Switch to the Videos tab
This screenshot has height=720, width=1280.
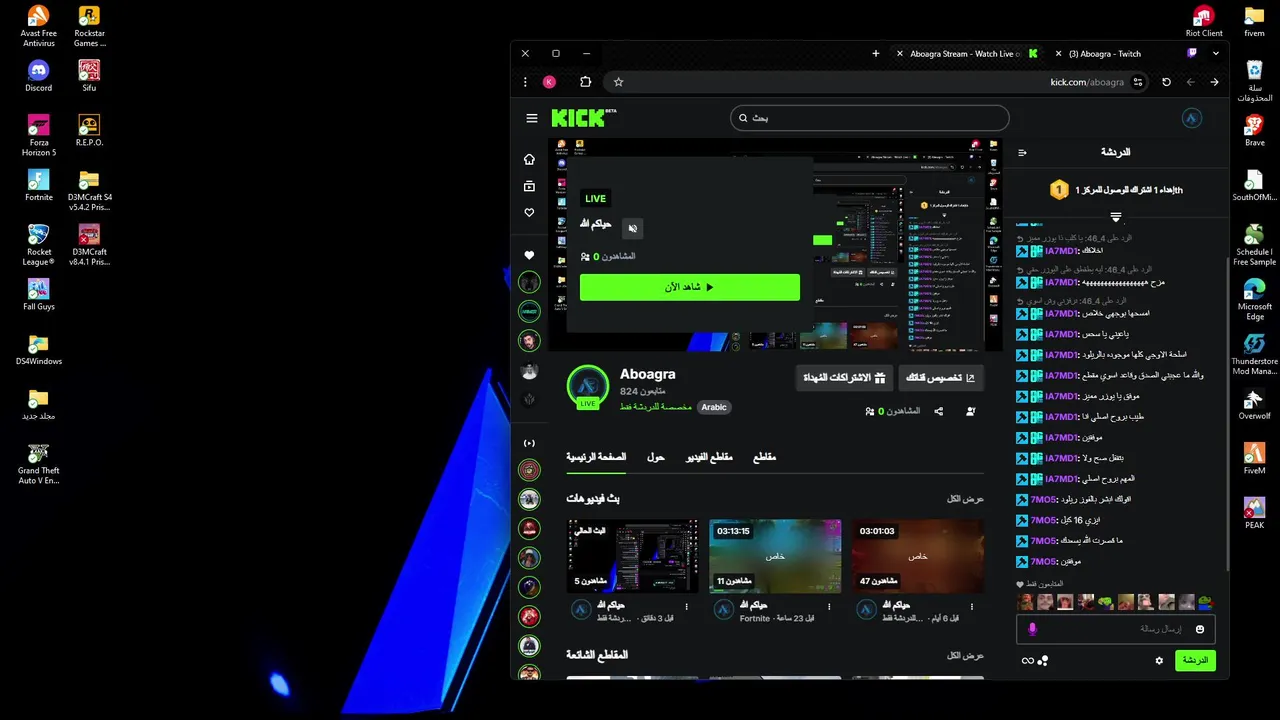point(709,457)
